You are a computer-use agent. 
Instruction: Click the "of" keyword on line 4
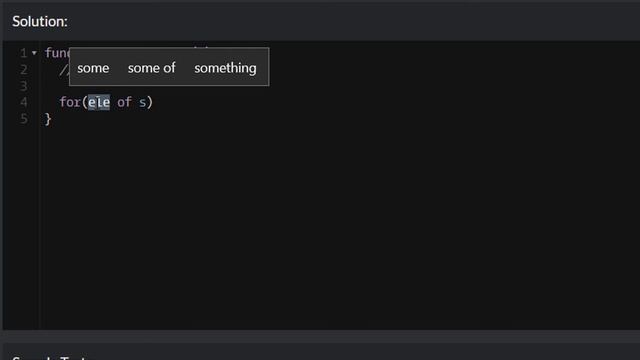tap(124, 102)
